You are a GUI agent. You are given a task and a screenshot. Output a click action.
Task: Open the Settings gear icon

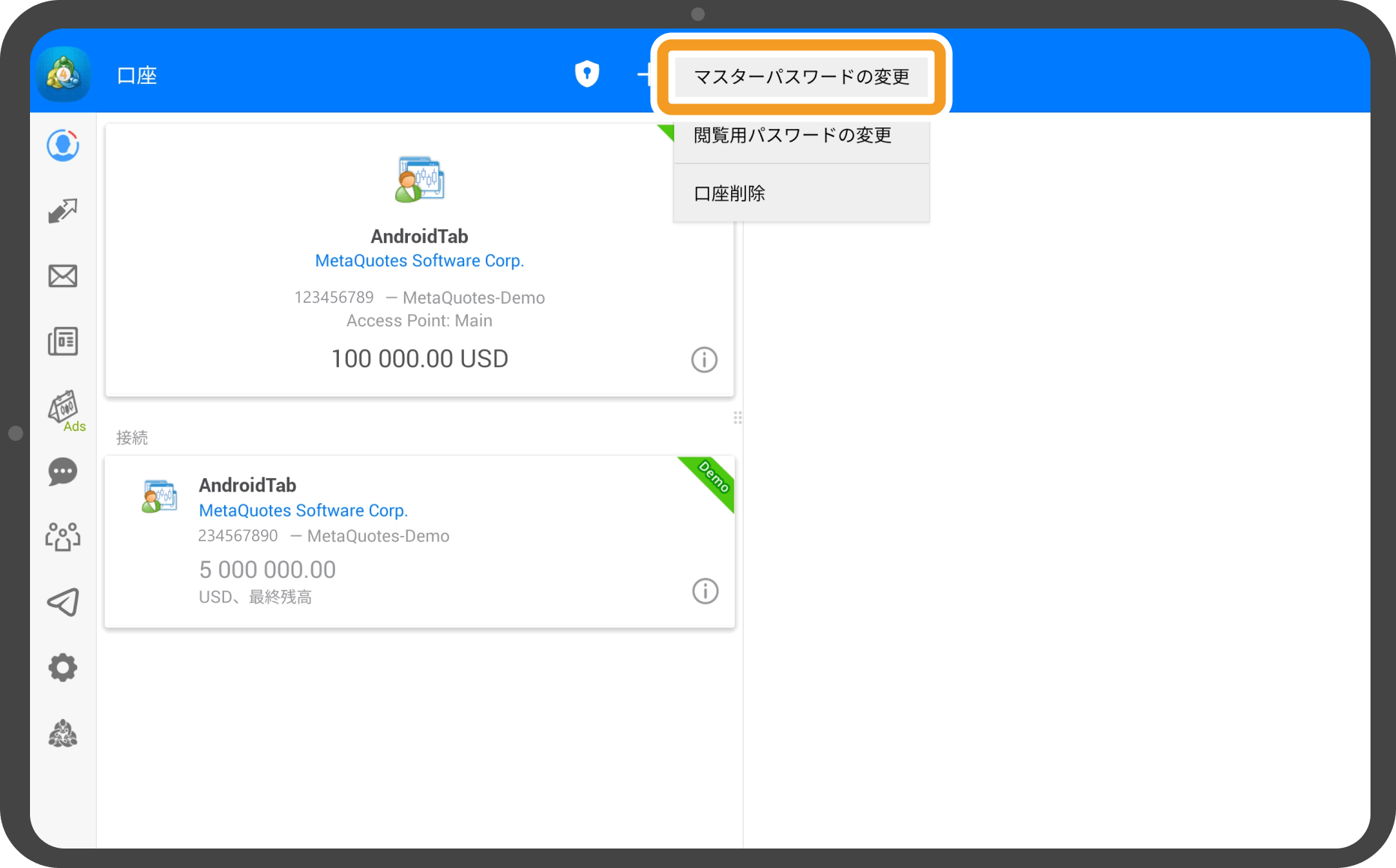62,667
